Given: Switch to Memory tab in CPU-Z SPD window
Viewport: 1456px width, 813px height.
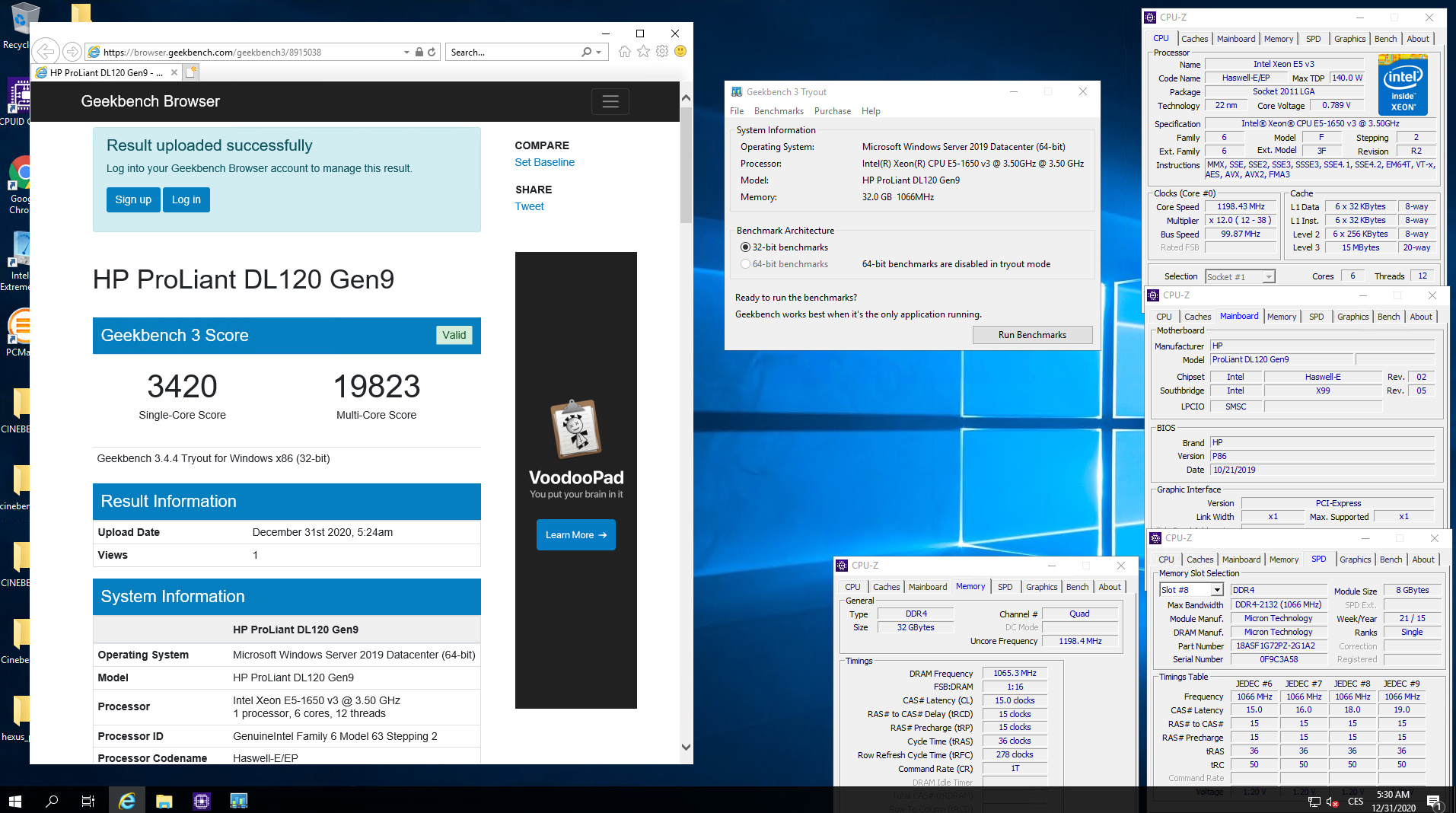Looking at the screenshot, I should [x=1284, y=560].
